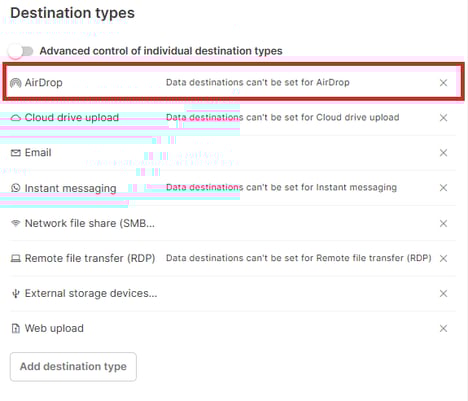Select the Email row label
468x401 pixels.
38,153
